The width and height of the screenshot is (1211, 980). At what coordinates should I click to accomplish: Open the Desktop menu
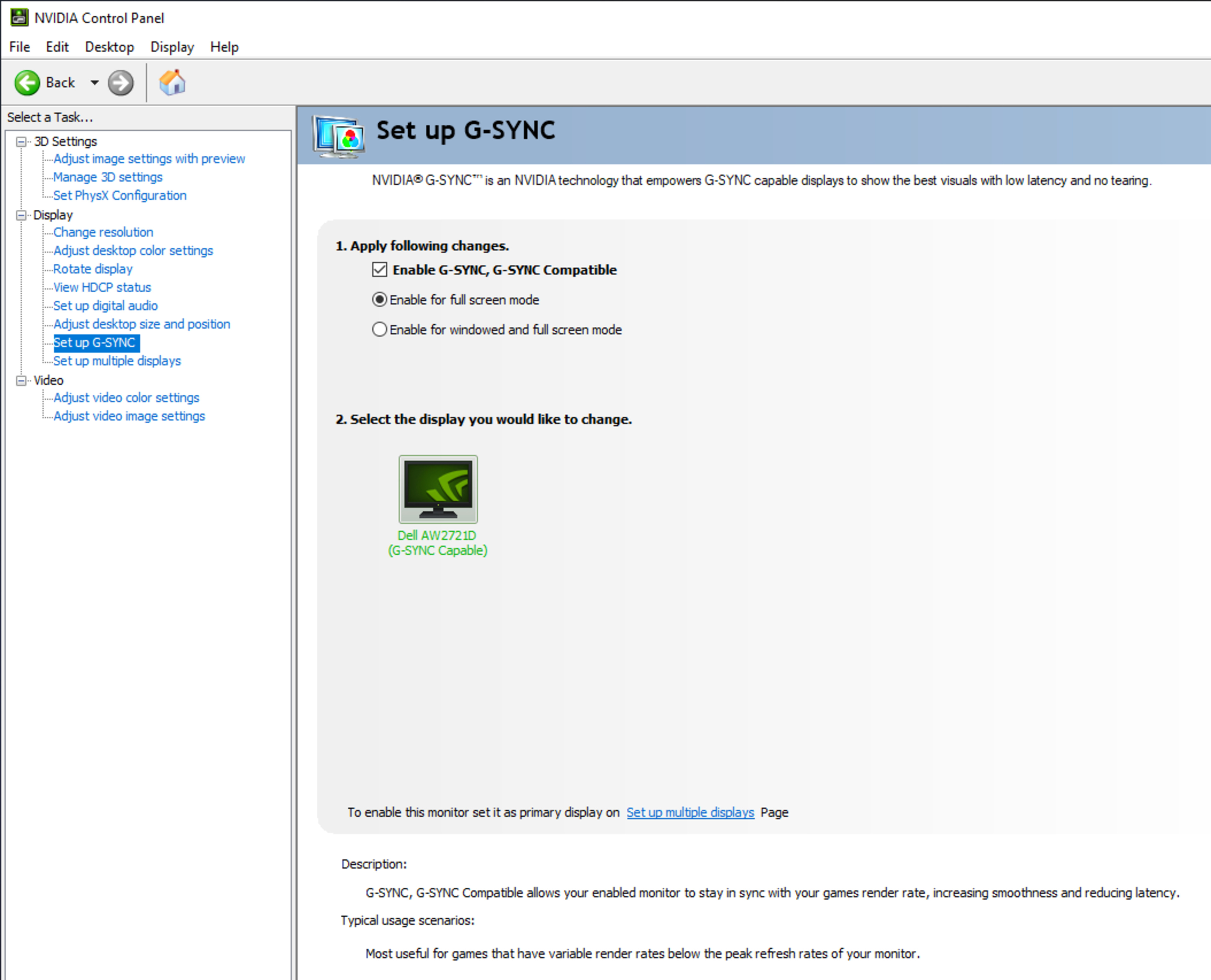(109, 47)
